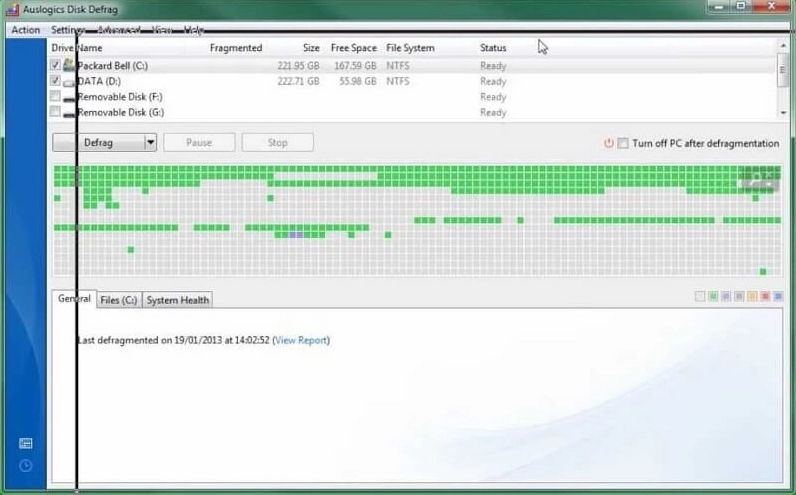Click the calendar icon in left sidebar

point(25,443)
